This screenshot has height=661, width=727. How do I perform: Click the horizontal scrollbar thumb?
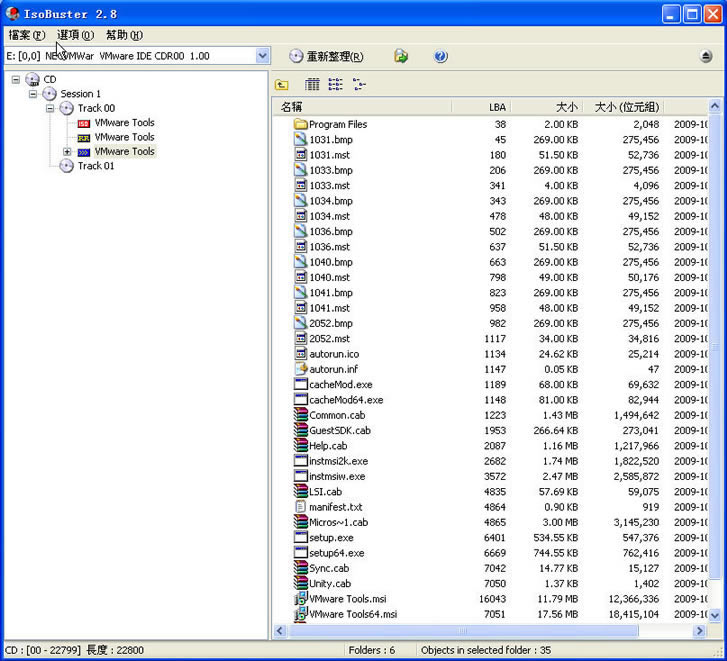coord(462,630)
